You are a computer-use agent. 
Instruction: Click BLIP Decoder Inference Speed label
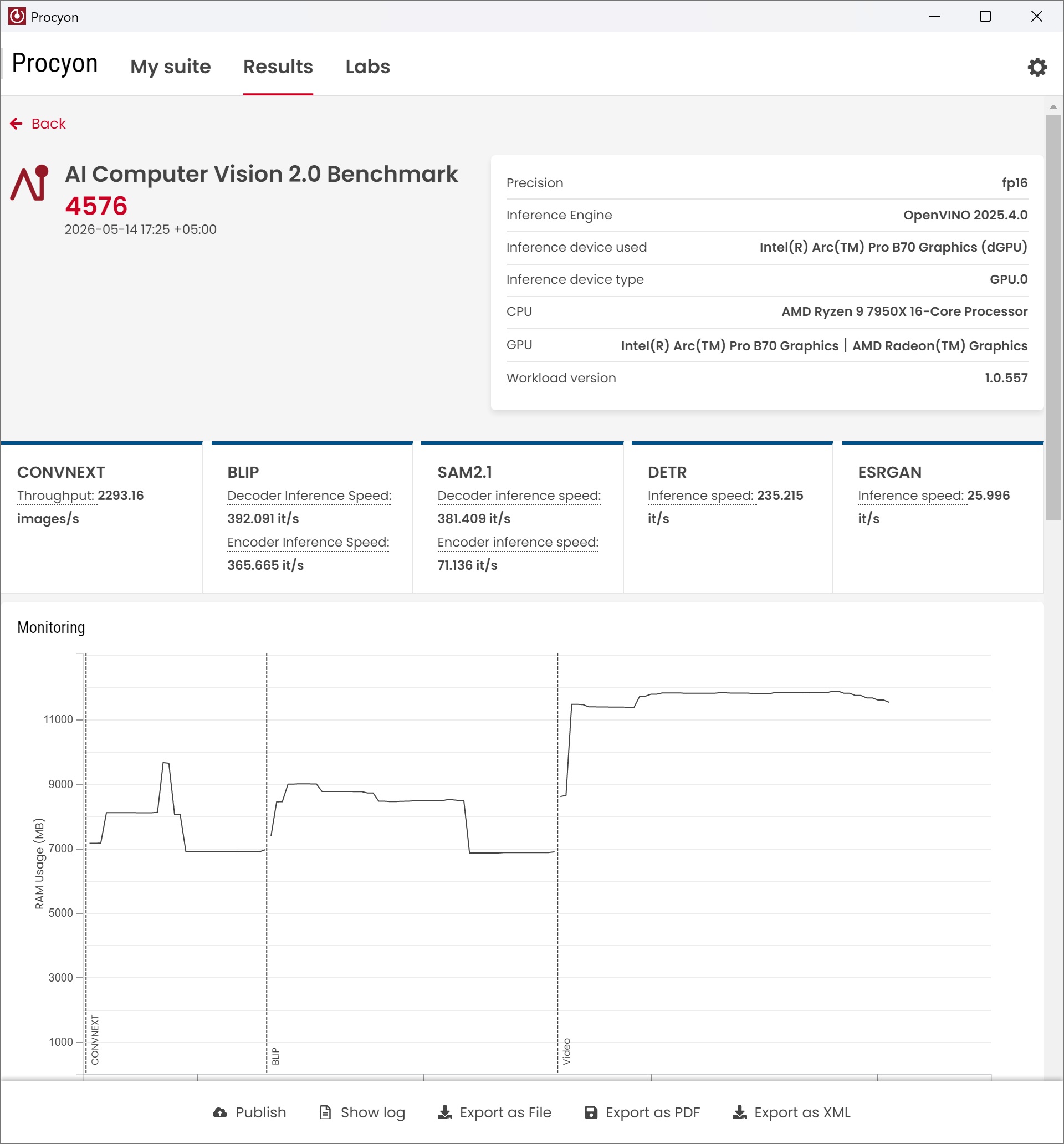(309, 496)
